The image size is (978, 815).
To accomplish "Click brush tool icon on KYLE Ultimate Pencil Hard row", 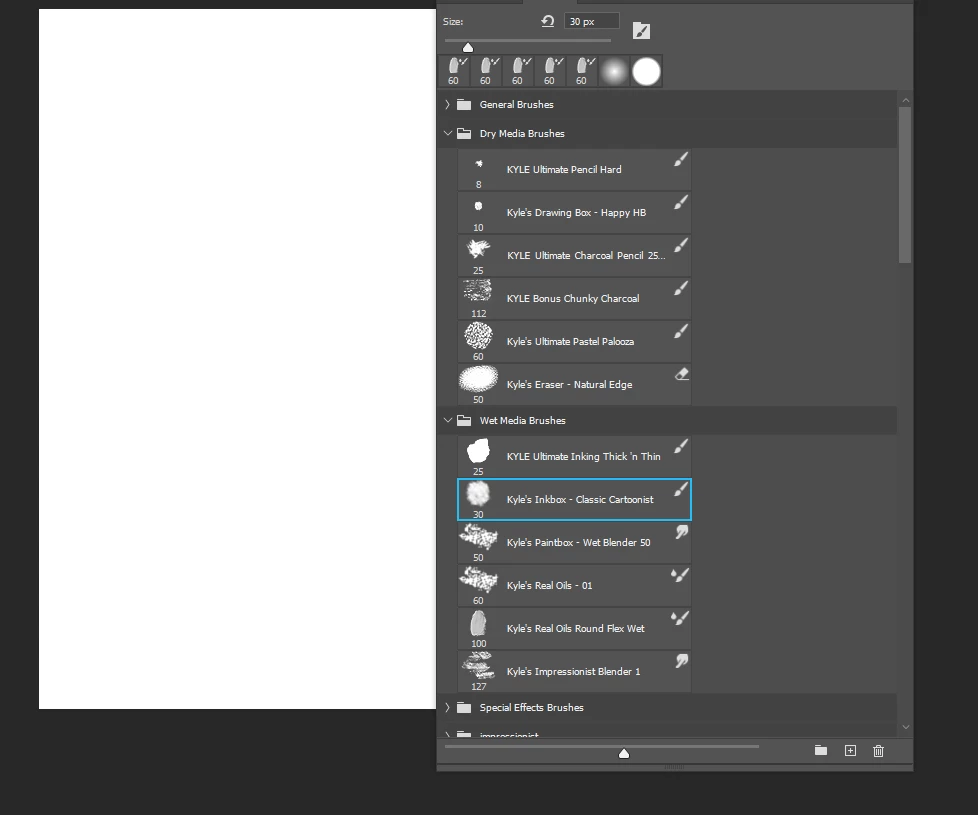I will [x=681, y=159].
